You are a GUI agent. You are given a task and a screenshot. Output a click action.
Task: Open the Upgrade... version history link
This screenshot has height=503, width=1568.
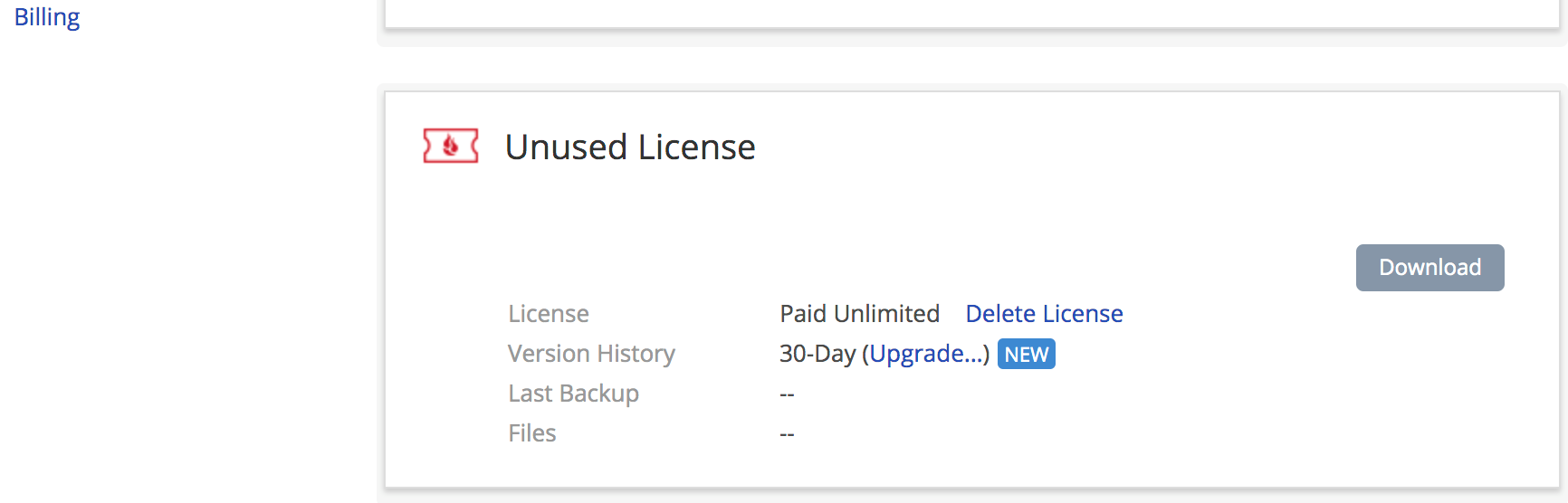[x=927, y=354]
